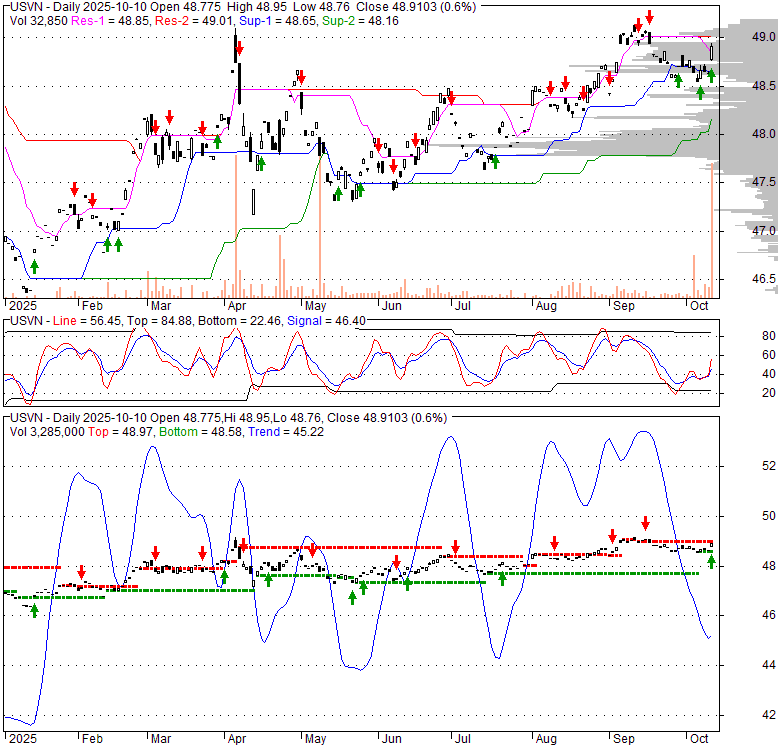Click the red down arrow in early February of bottom panel

click(81, 572)
